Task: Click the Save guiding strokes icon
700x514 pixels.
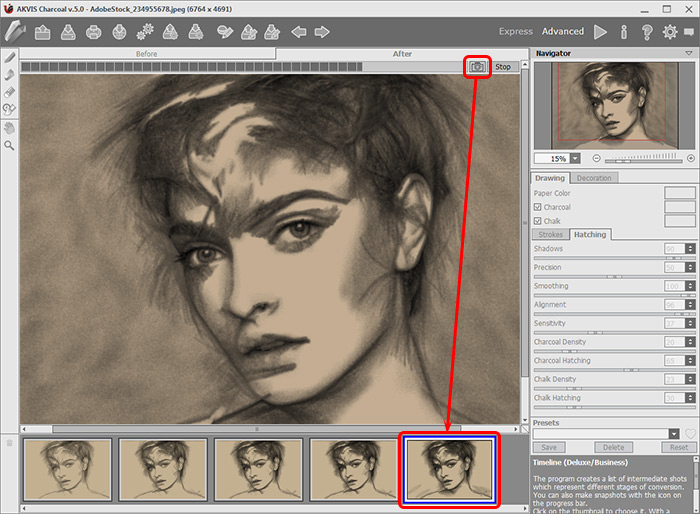Action: coord(272,32)
